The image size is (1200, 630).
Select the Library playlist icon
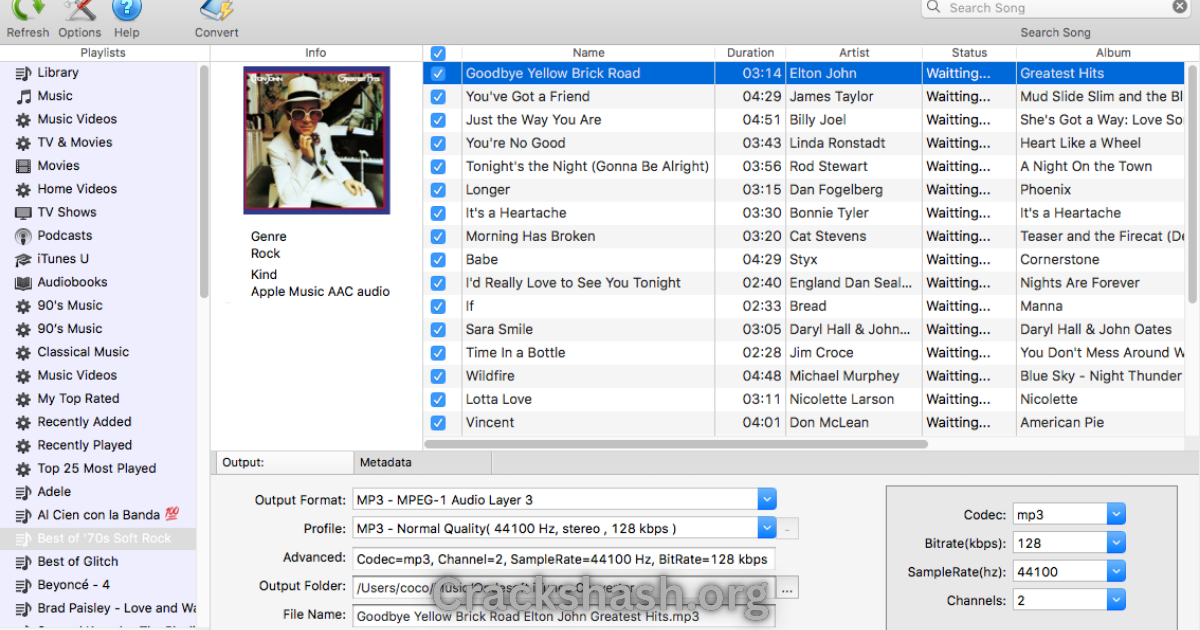click(23, 73)
